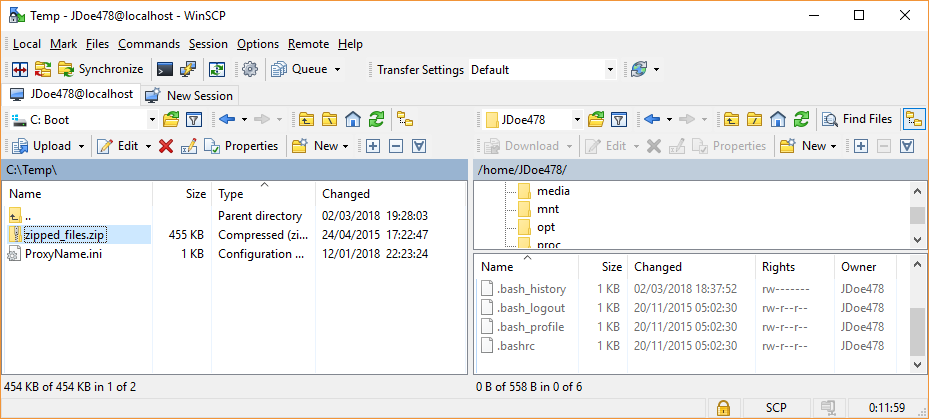The height and width of the screenshot is (419, 929).
Task: Go to remote home directory icon
Action: 778,120
